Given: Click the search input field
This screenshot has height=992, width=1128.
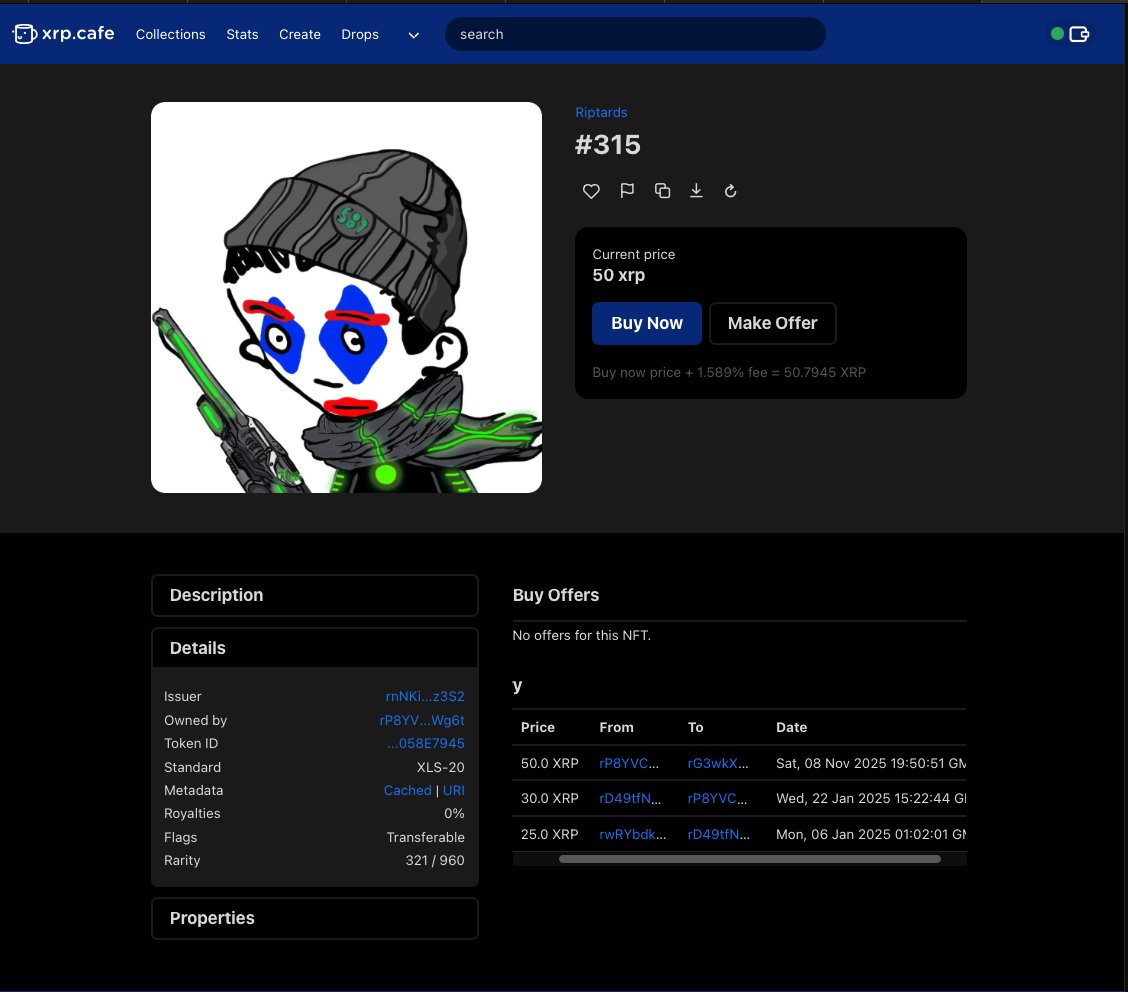Looking at the screenshot, I should pos(635,34).
